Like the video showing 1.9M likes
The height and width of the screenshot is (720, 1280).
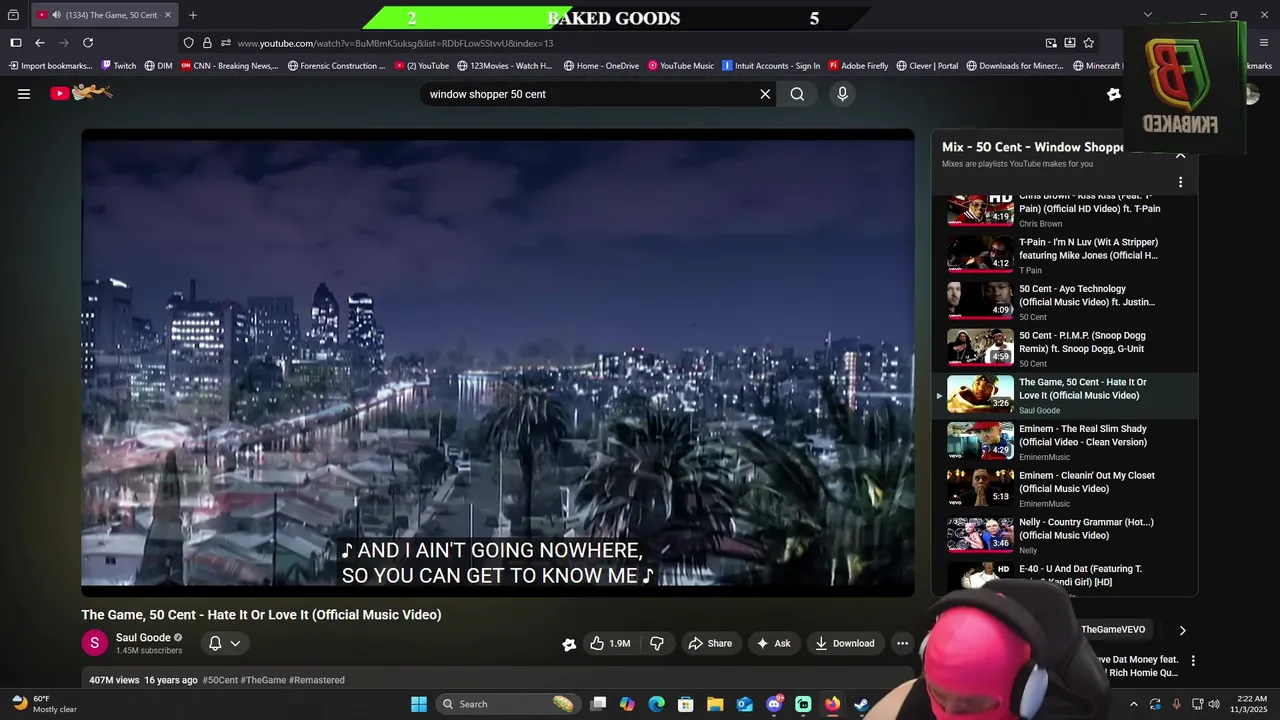[609, 643]
